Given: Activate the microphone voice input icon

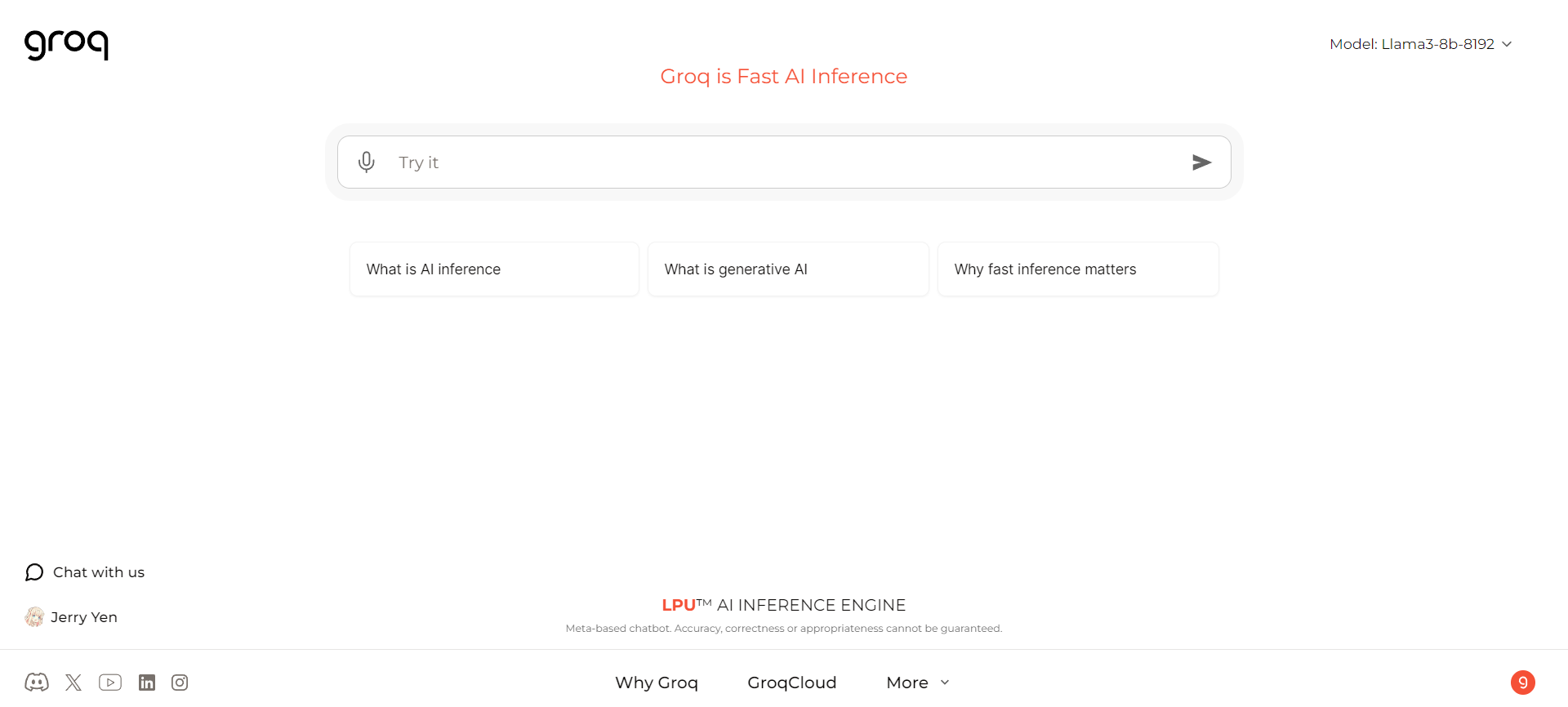Looking at the screenshot, I should pos(367,162).
